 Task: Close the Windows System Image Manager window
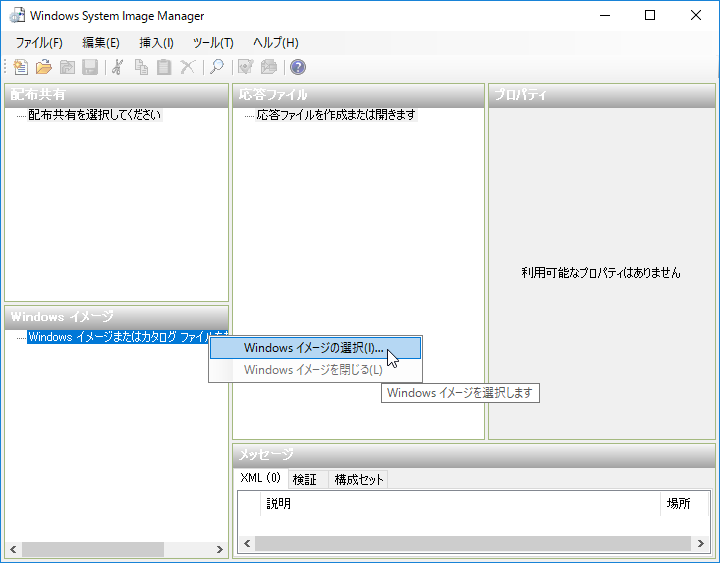(x=696, y=16)
